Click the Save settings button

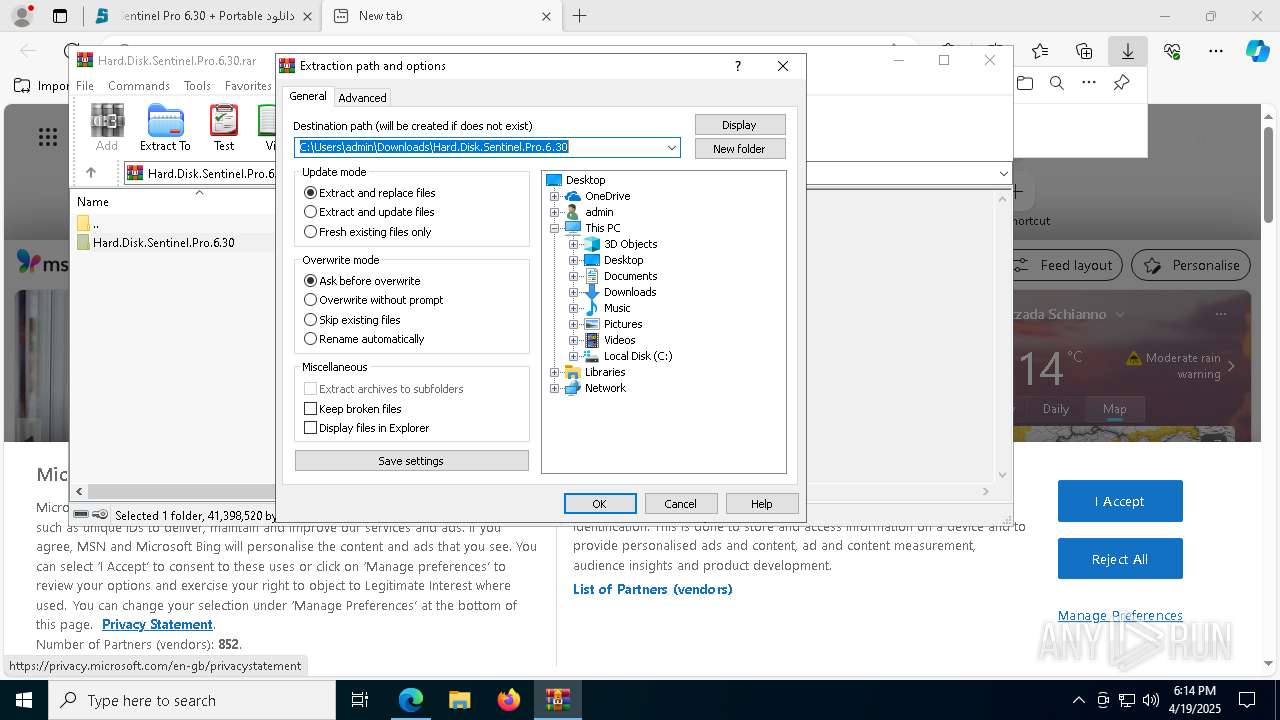click(411, 461)
